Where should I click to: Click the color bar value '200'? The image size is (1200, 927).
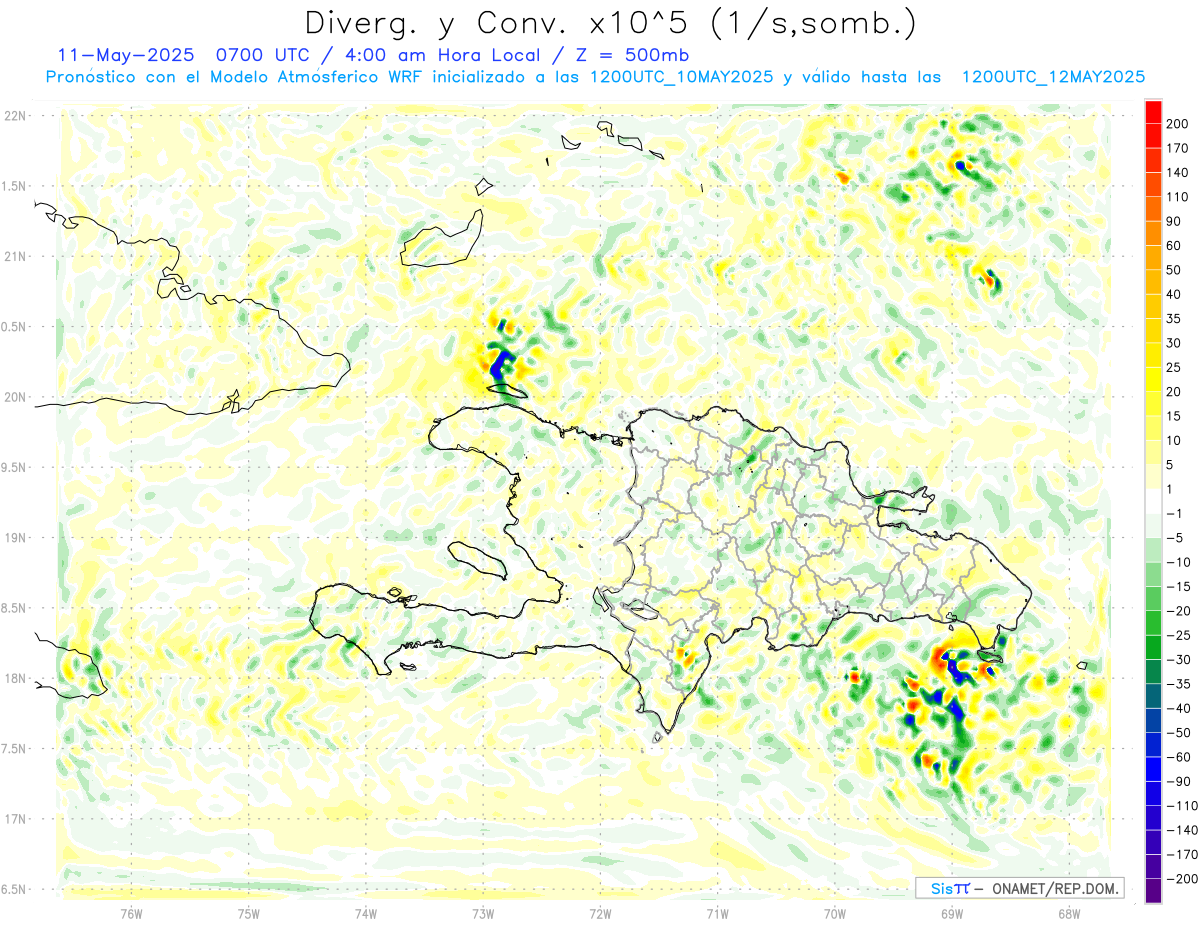coord(1178,123)
